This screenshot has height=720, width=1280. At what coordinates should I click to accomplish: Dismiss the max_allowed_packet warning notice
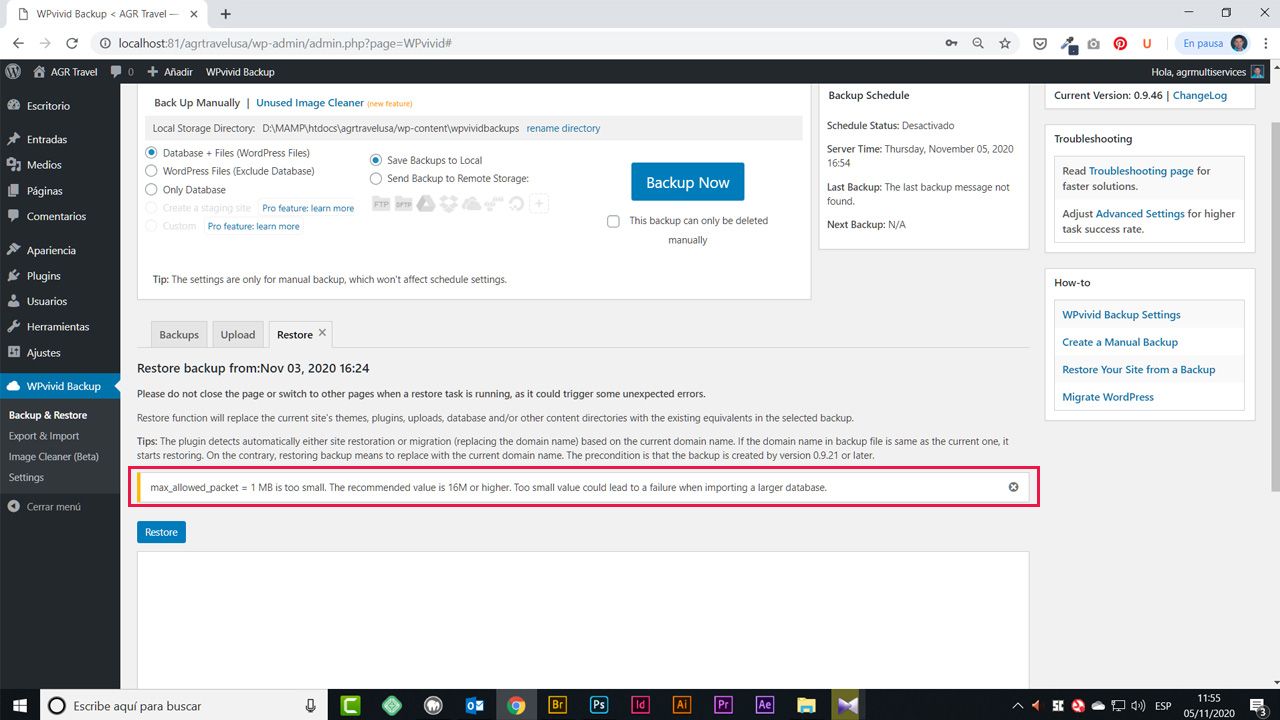(1013, 487)
